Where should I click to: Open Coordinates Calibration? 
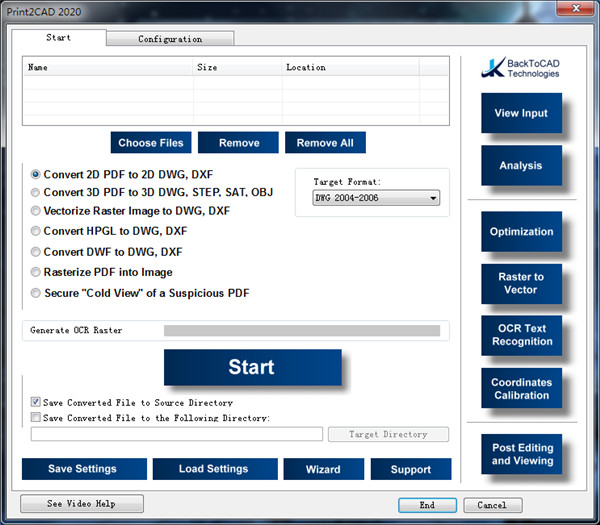tap(521, 388)
